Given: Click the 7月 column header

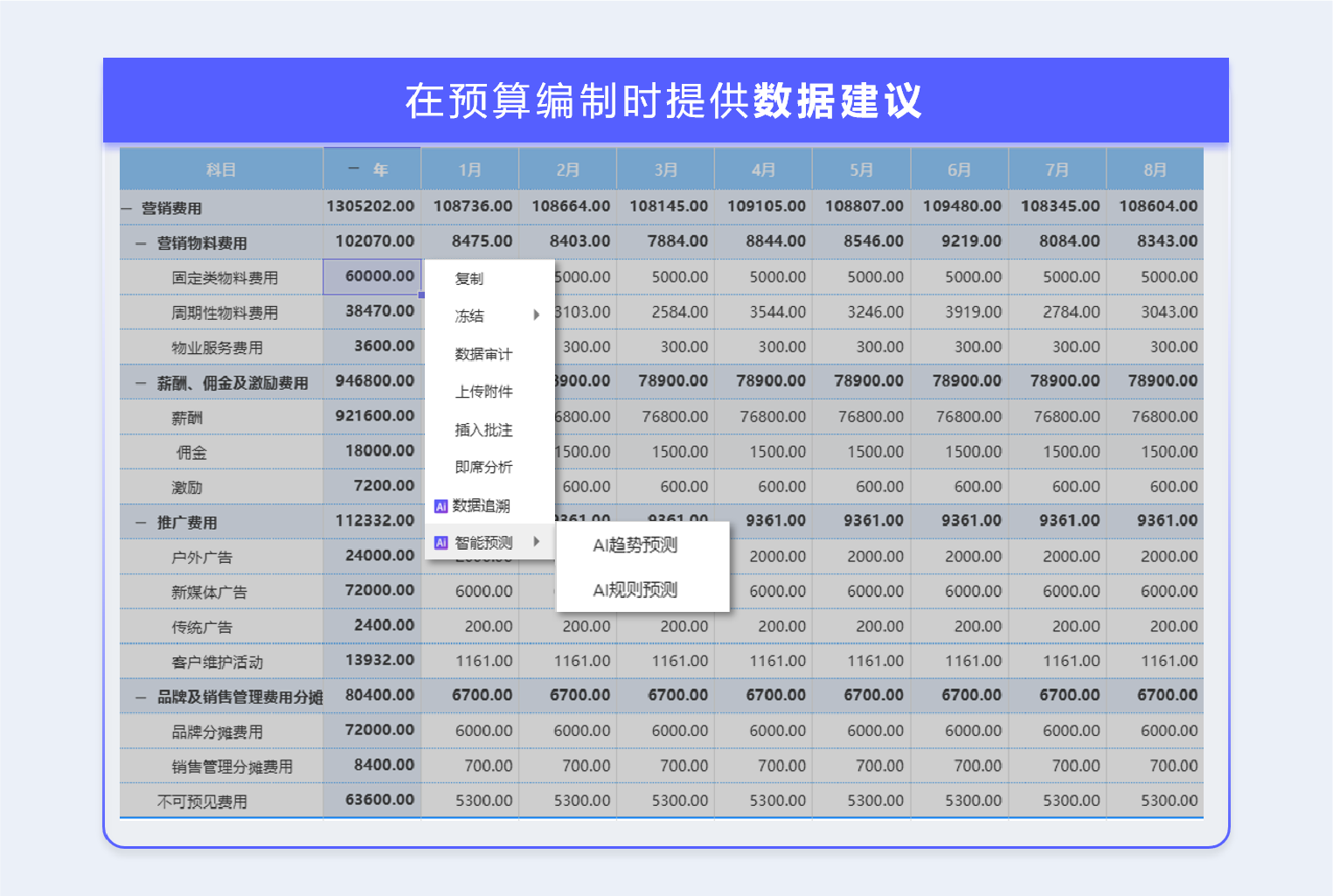Looking at the screenshot, I should click(1058, 170).
